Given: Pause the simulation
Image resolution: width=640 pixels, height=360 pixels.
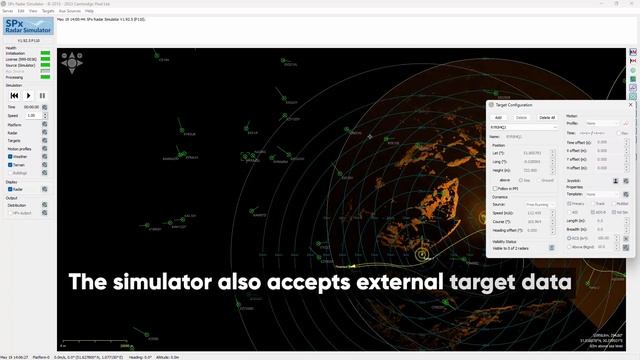Looking at the screenshot, I should (x=42, y=96).
